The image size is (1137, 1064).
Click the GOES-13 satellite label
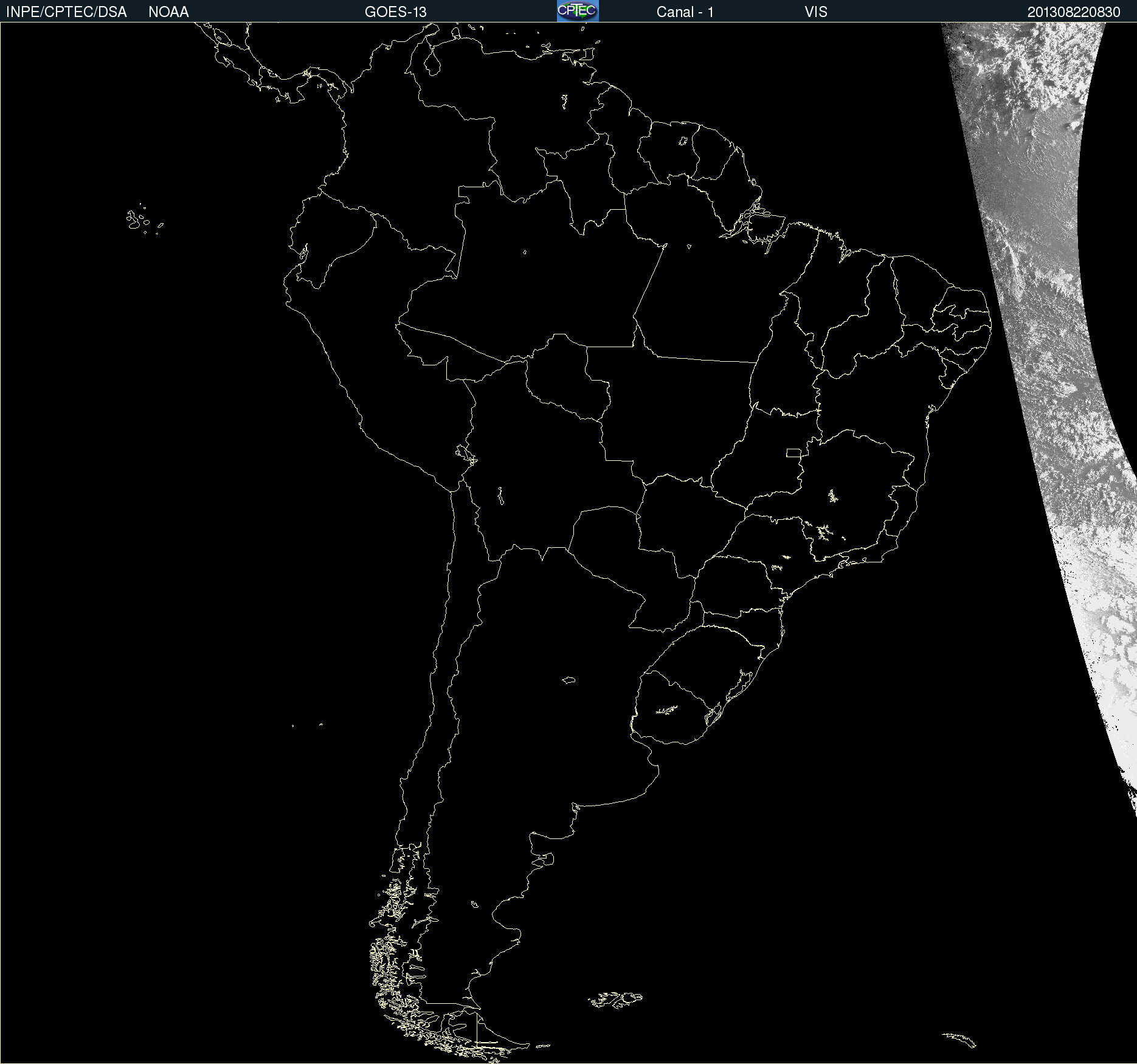pos(395,12)
